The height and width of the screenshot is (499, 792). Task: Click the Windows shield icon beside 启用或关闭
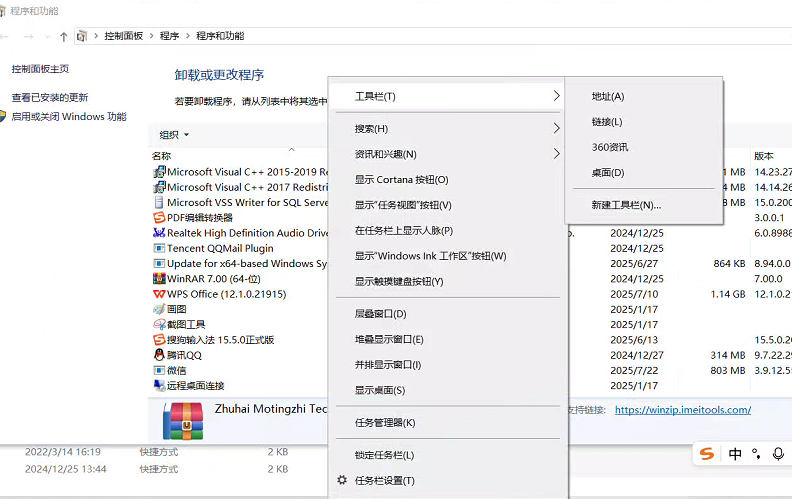tap(3, 117)
